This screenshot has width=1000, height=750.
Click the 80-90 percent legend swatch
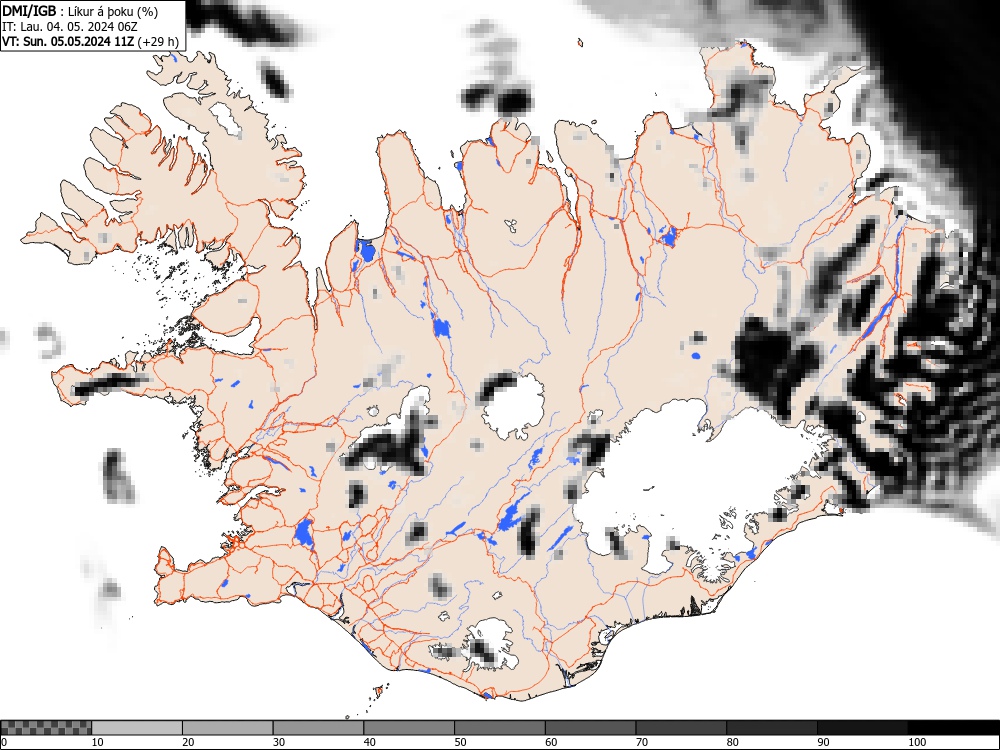(772, 728)
